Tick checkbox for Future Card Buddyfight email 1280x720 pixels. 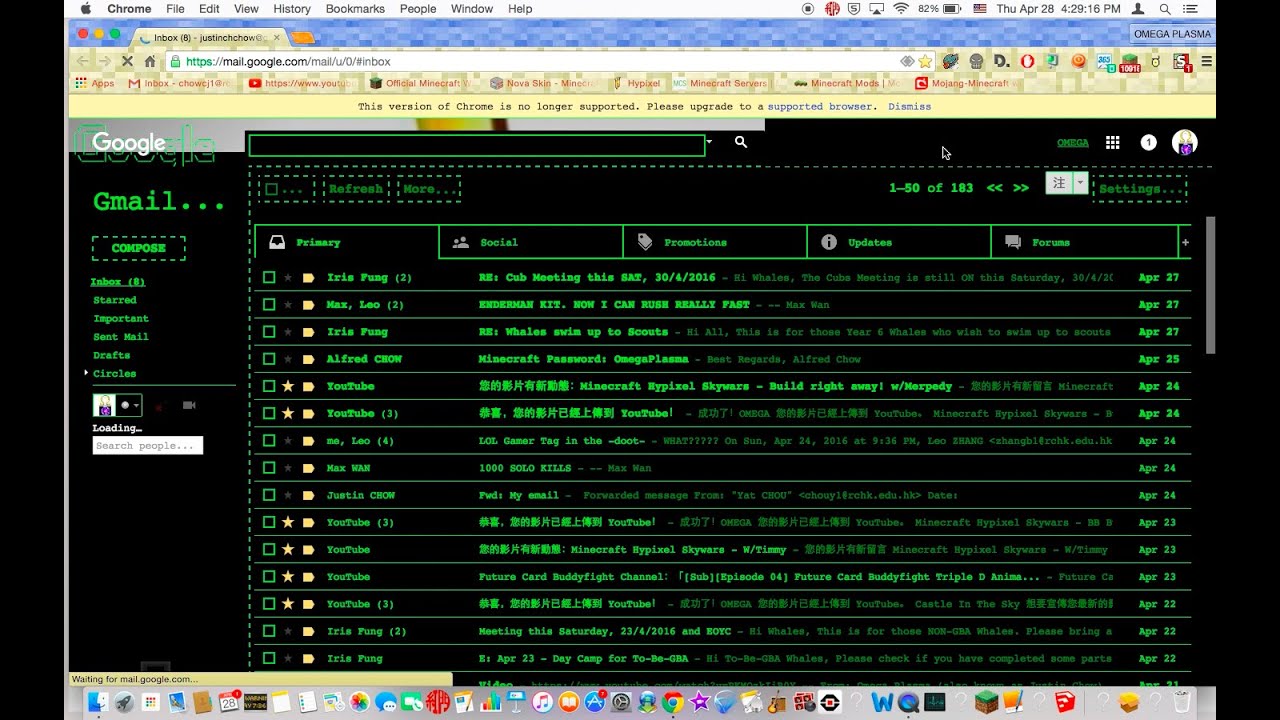pos(269,577)
